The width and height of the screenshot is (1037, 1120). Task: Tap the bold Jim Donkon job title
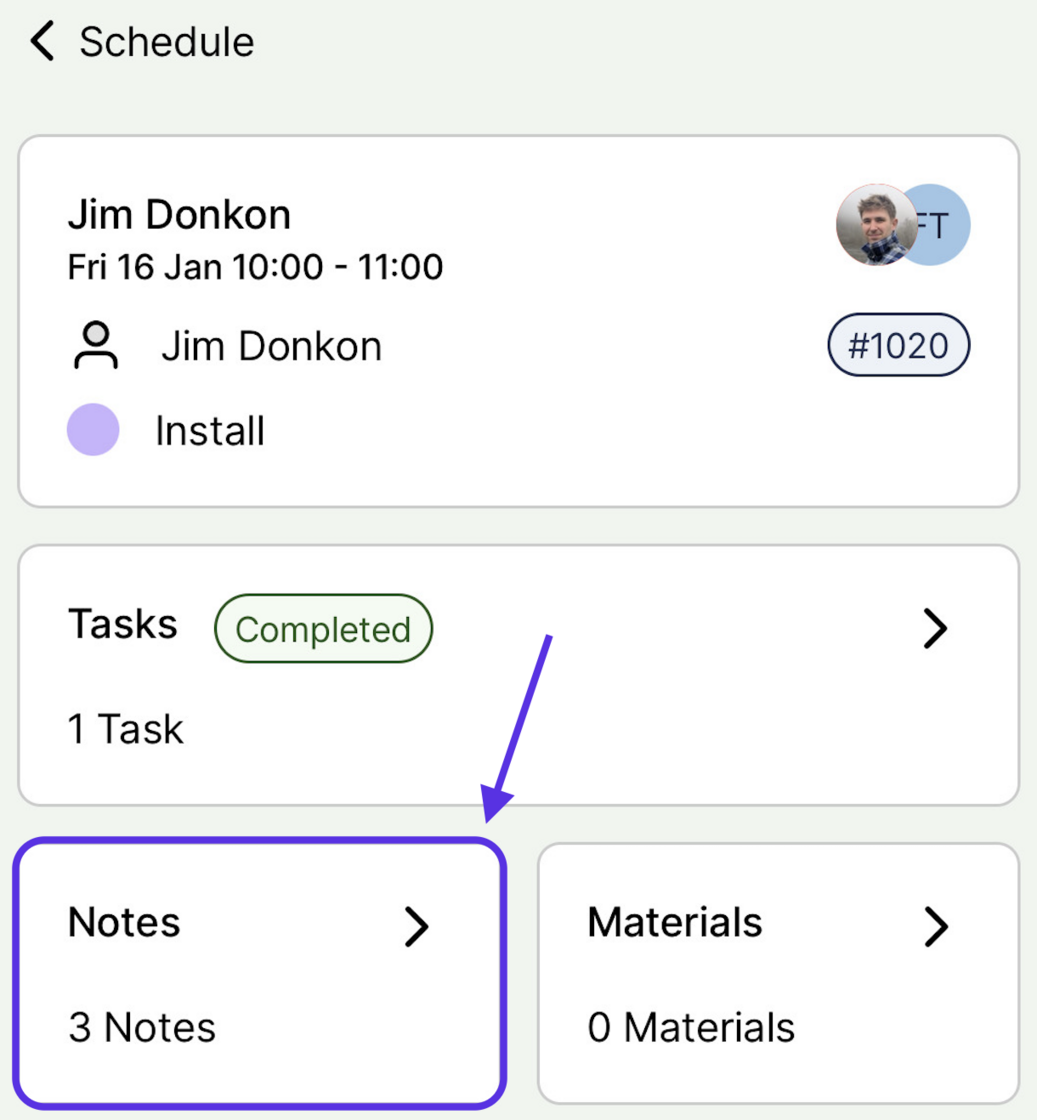[x=179, y=215]
